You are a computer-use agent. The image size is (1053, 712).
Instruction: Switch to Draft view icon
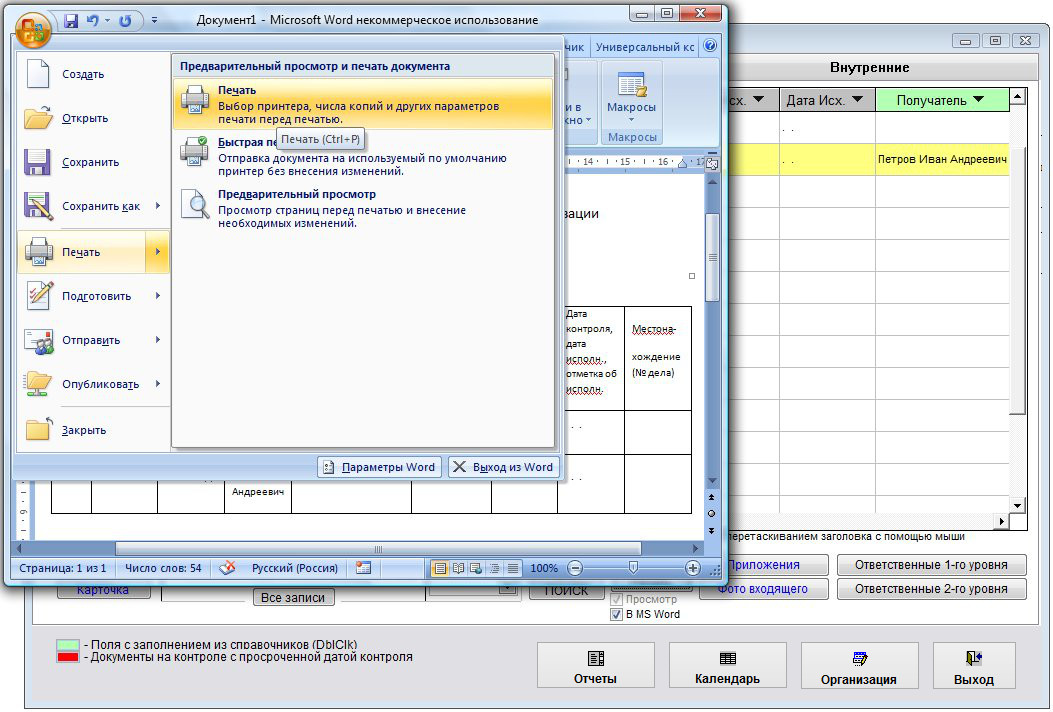(512, 568)
